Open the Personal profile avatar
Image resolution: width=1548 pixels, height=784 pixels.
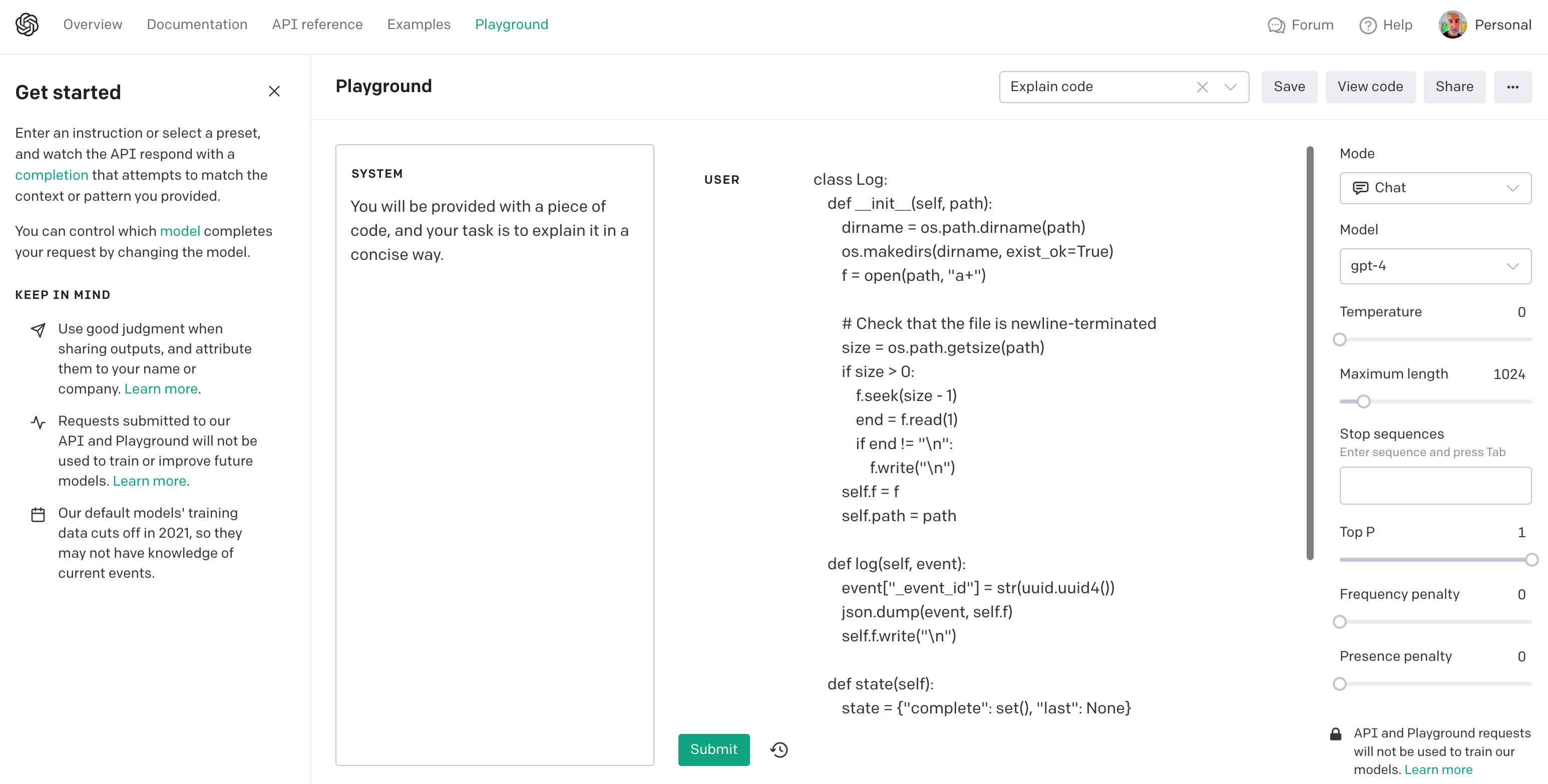coord(1452,25)
